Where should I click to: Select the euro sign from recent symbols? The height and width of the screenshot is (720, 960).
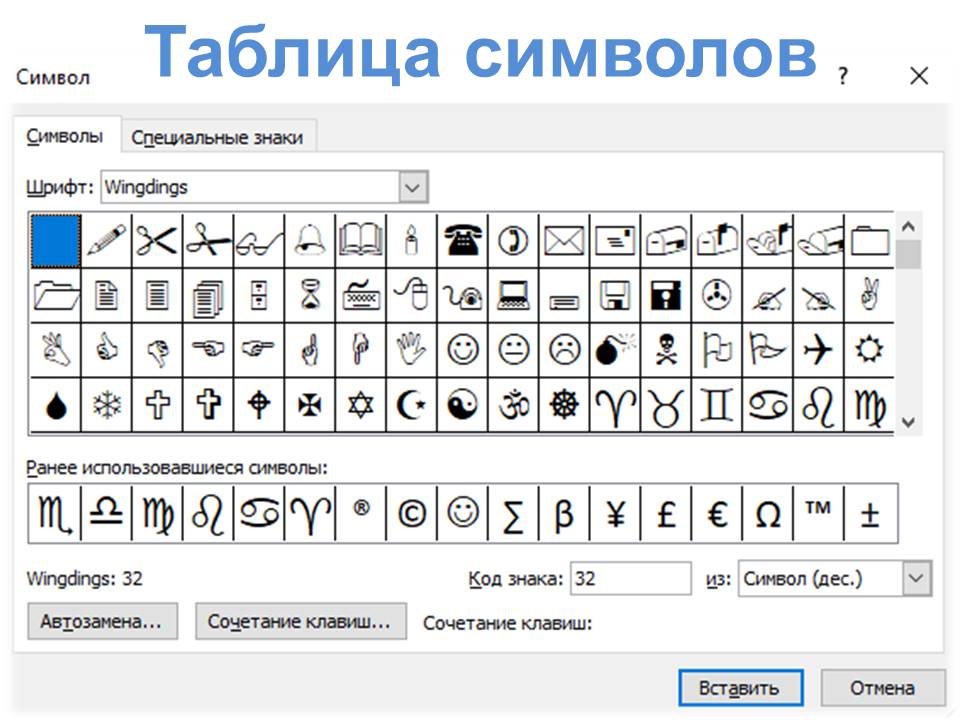[716, 514]
